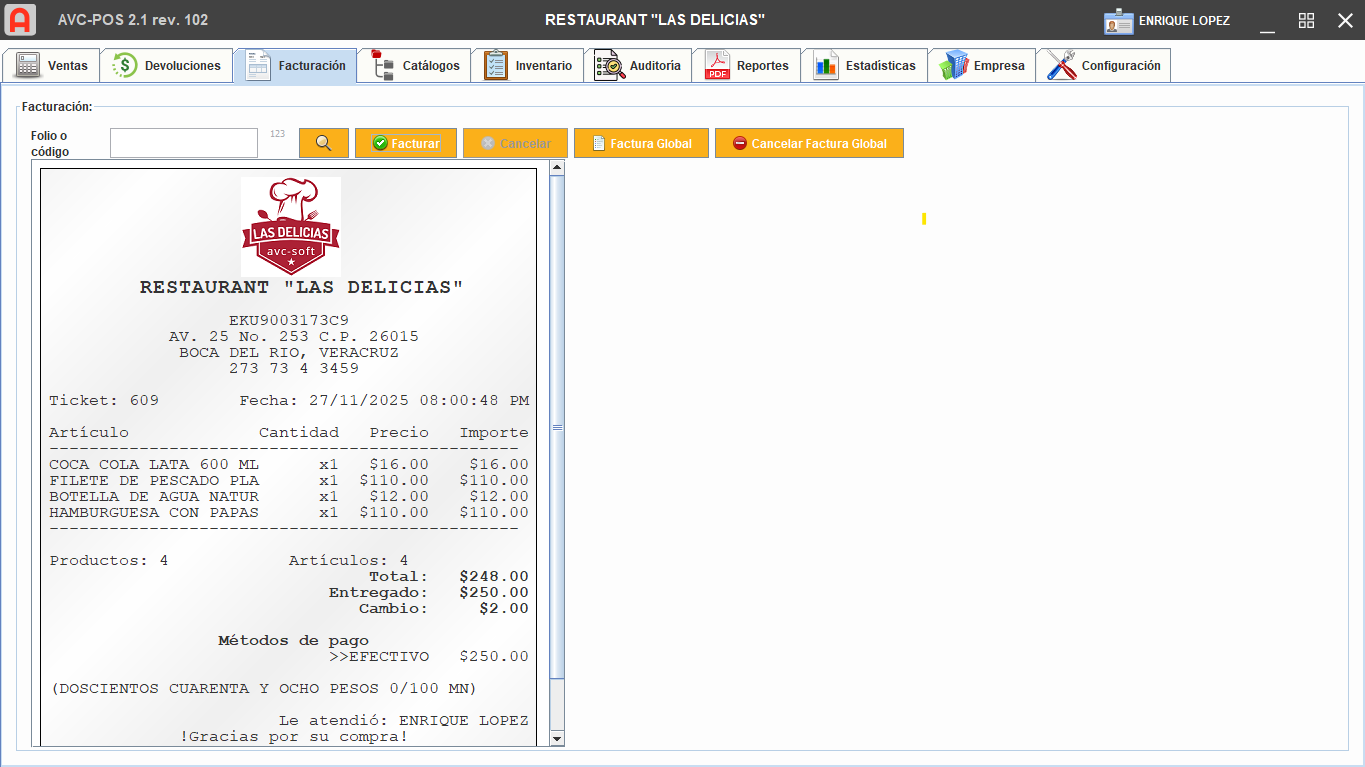Click the Reportes PDF icon
The image size is (1365, 767).
coord(718,66)
